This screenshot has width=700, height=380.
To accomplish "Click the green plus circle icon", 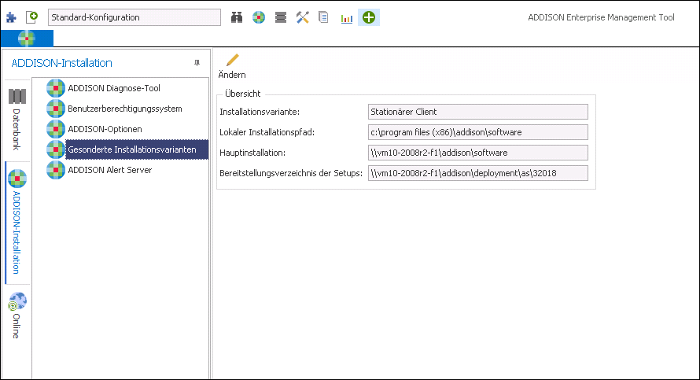I will 369,17.
